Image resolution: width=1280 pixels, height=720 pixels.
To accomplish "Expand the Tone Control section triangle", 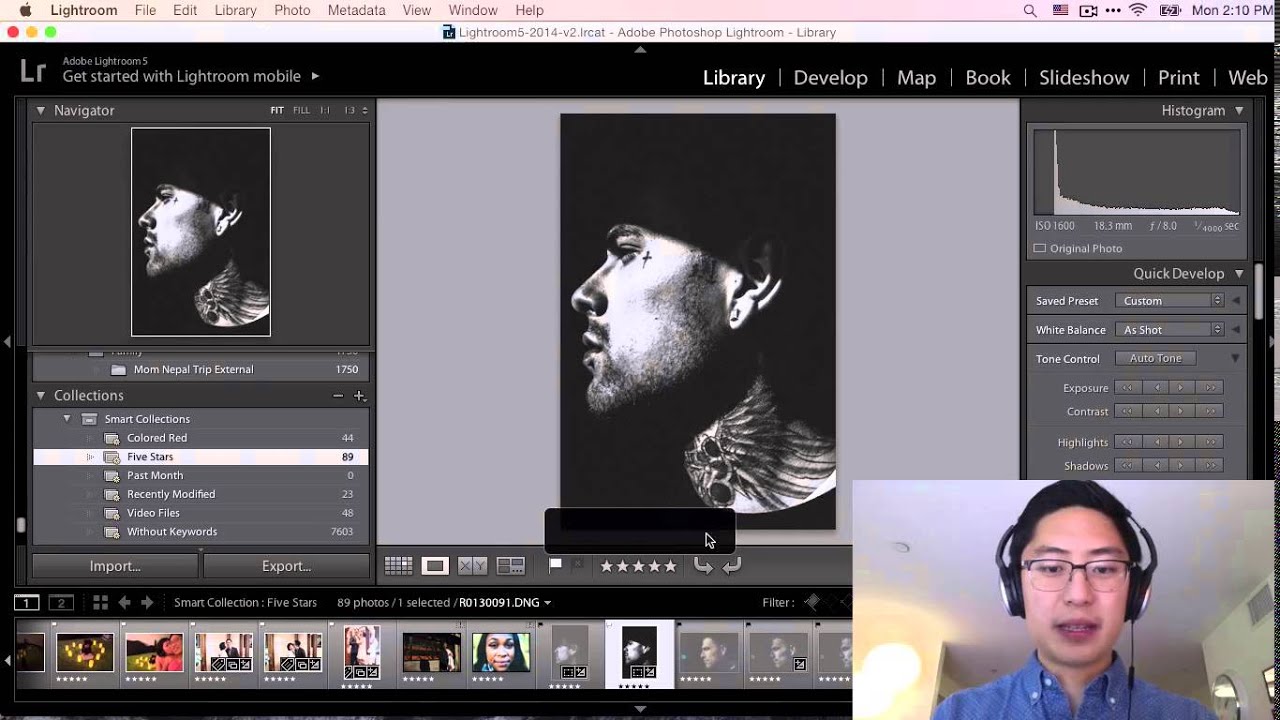I will coord(1235,359).
